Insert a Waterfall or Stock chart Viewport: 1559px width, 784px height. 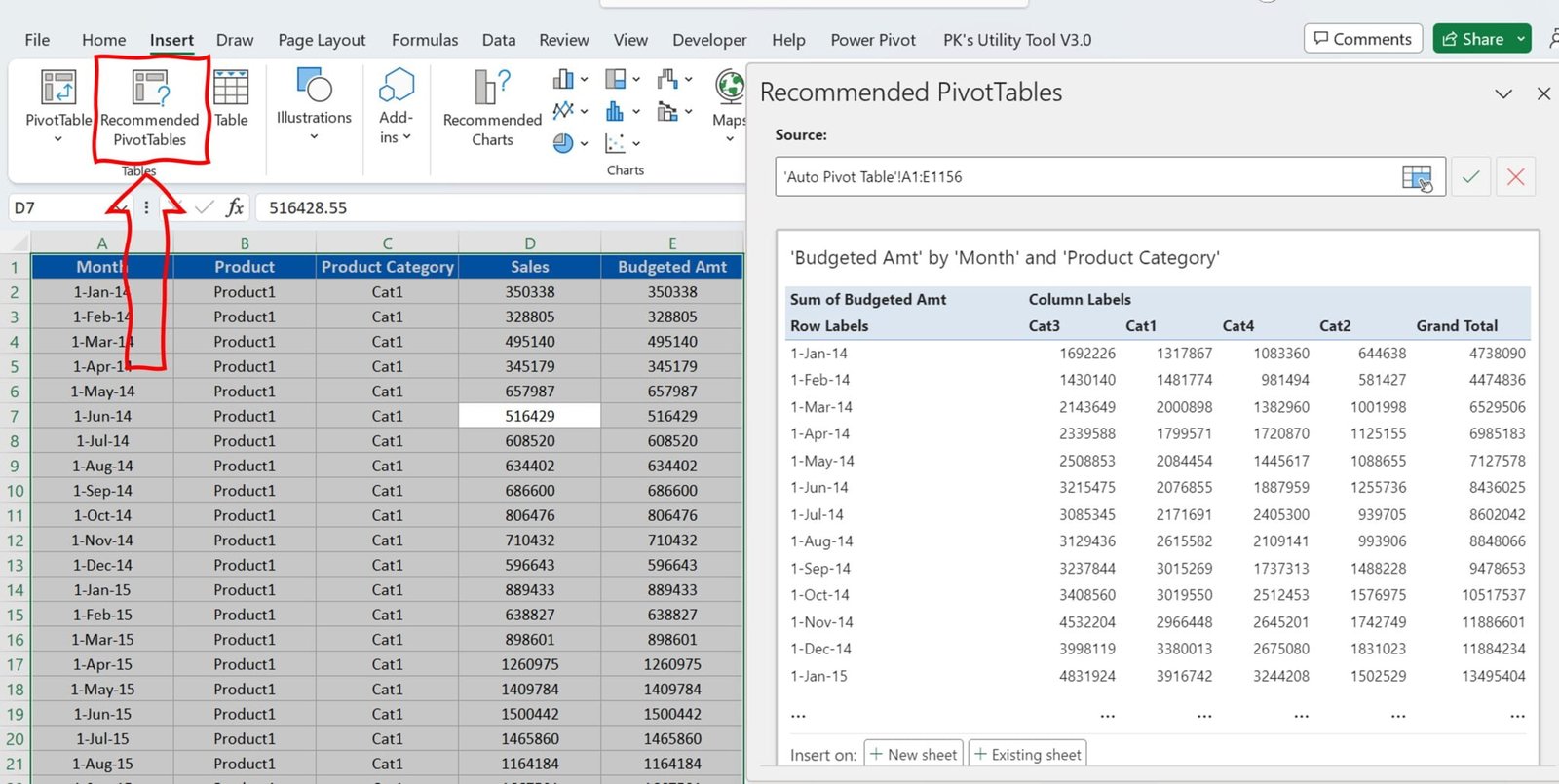[x=667, y=79]
